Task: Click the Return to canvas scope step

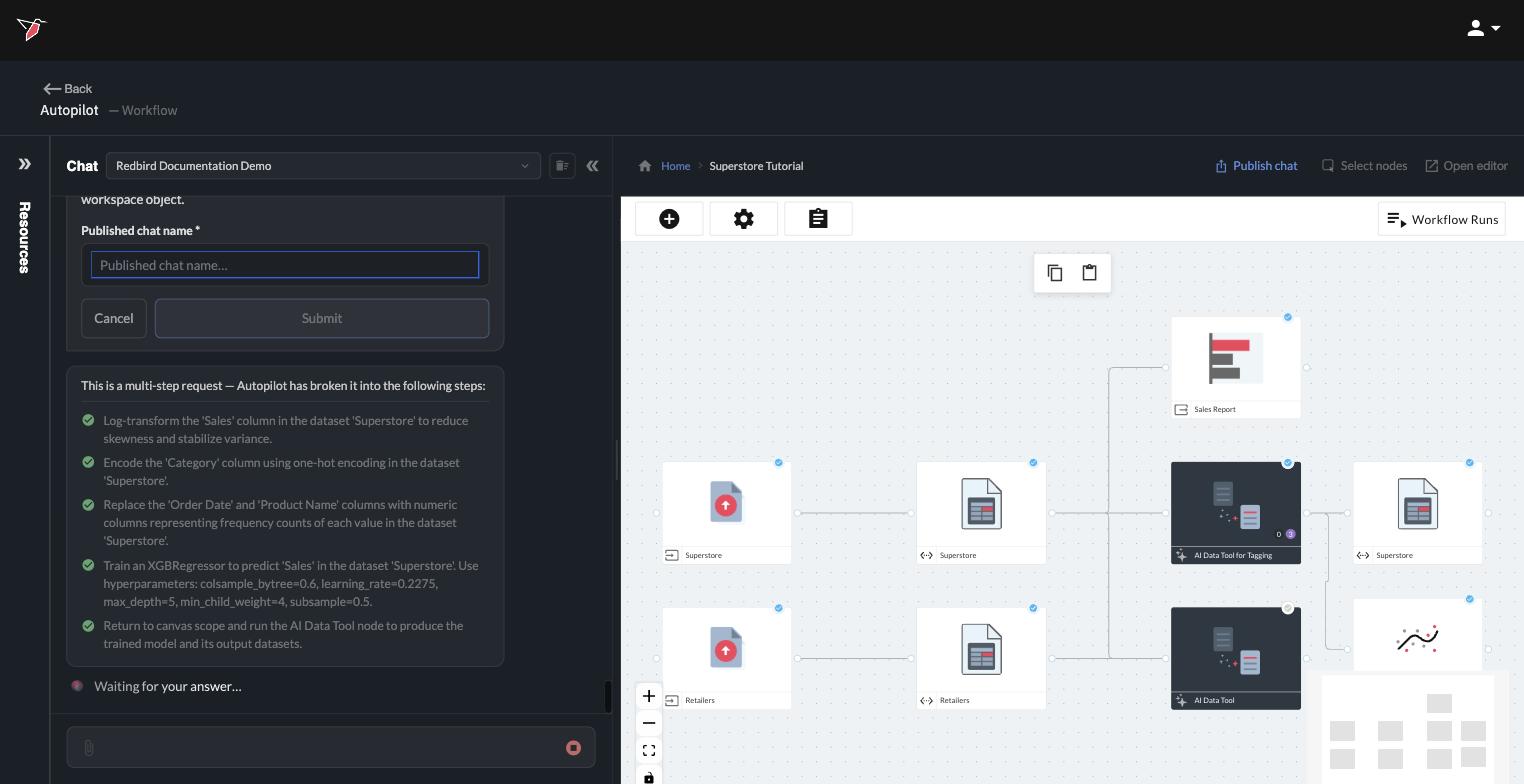Action: coord(283,634)
